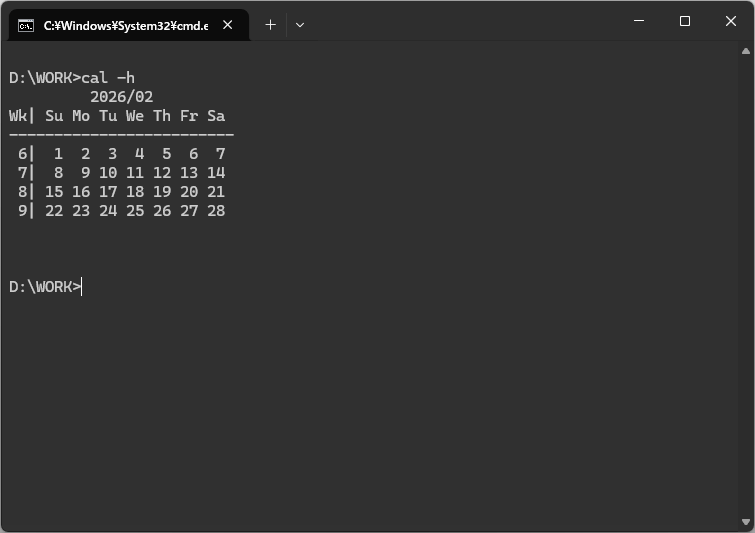The width and height of the screenshot is (755, 533).
Task: Click date 18 in the calendar
Action: (135, 192)
